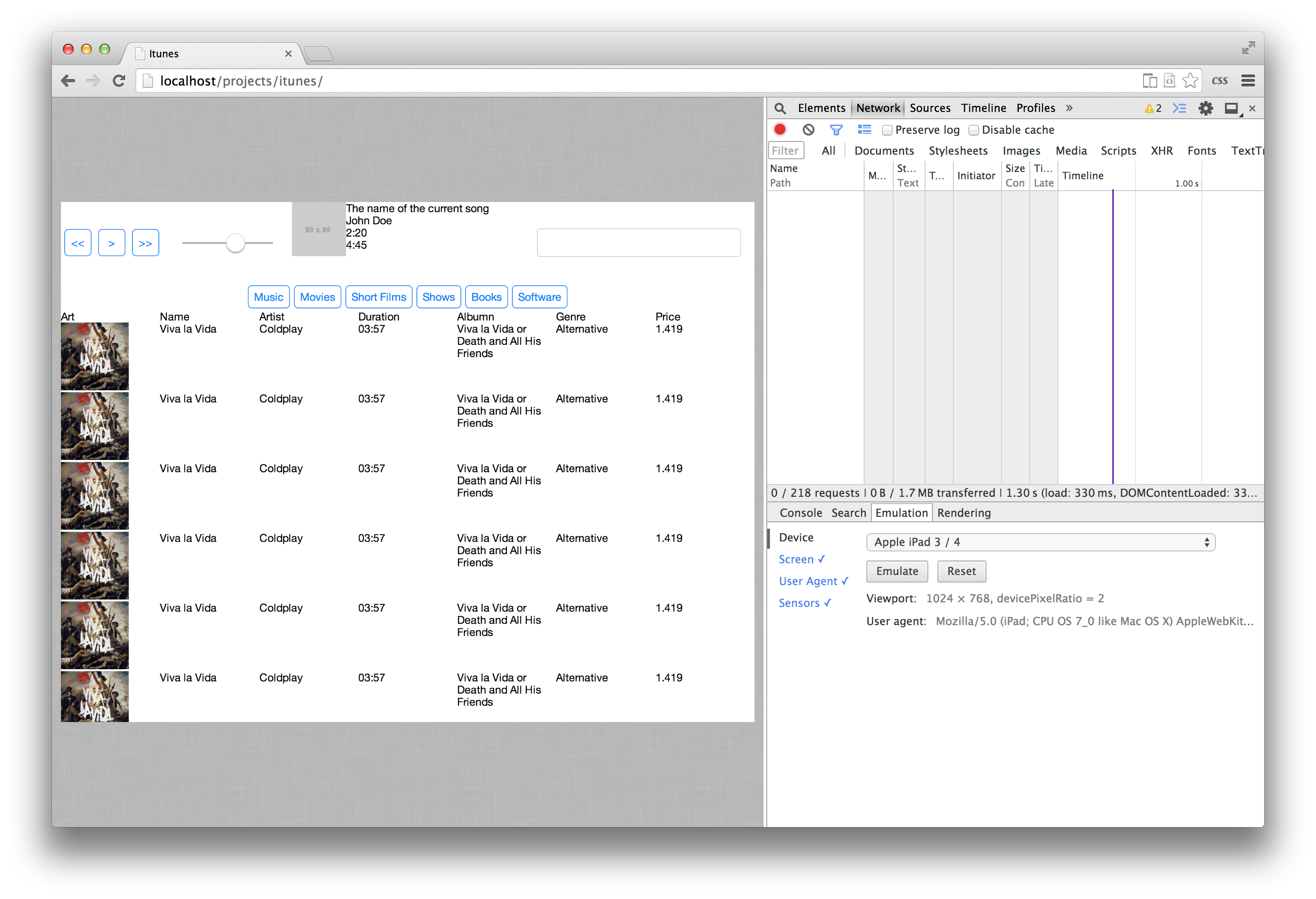Bookmark this page with the star icon
The height and width of the screenshot is (899, 1316).
[x=1189, y=81]
